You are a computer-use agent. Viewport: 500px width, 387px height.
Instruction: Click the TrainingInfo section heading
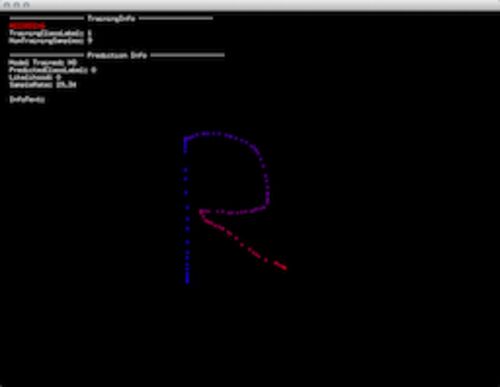click(x=111, y=18)
